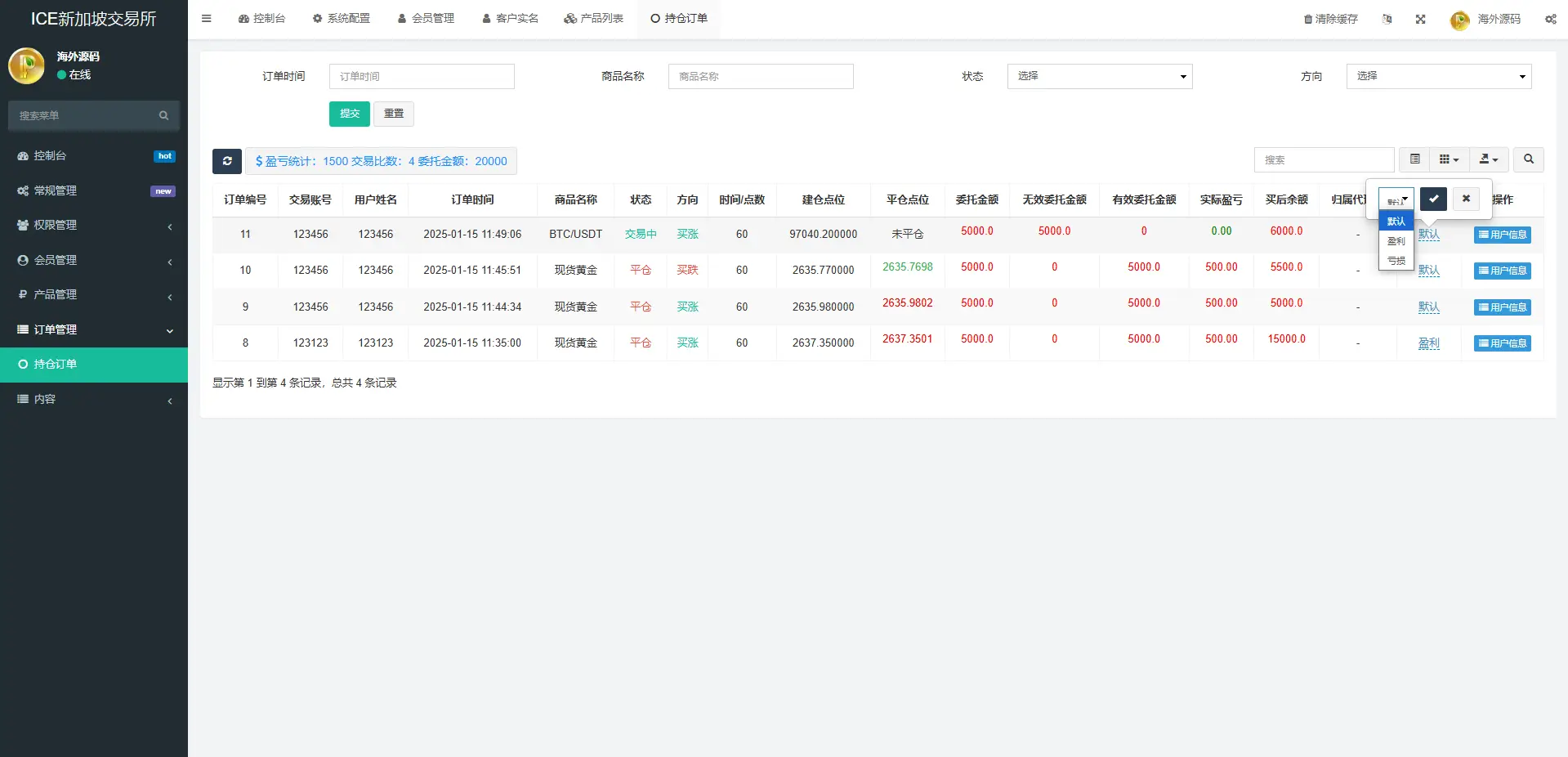Refresh the order list with refresh icon
This screenshot has width=1568, height=757.
(226, 161)
